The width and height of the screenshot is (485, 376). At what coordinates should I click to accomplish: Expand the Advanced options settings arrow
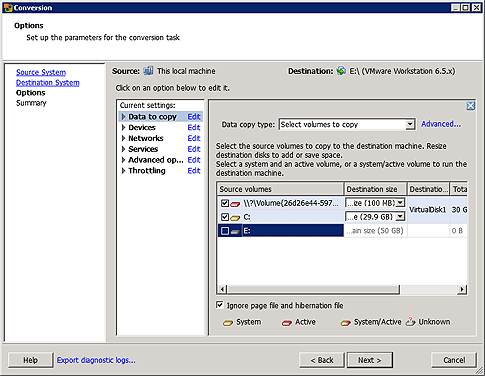pos(123,160)
